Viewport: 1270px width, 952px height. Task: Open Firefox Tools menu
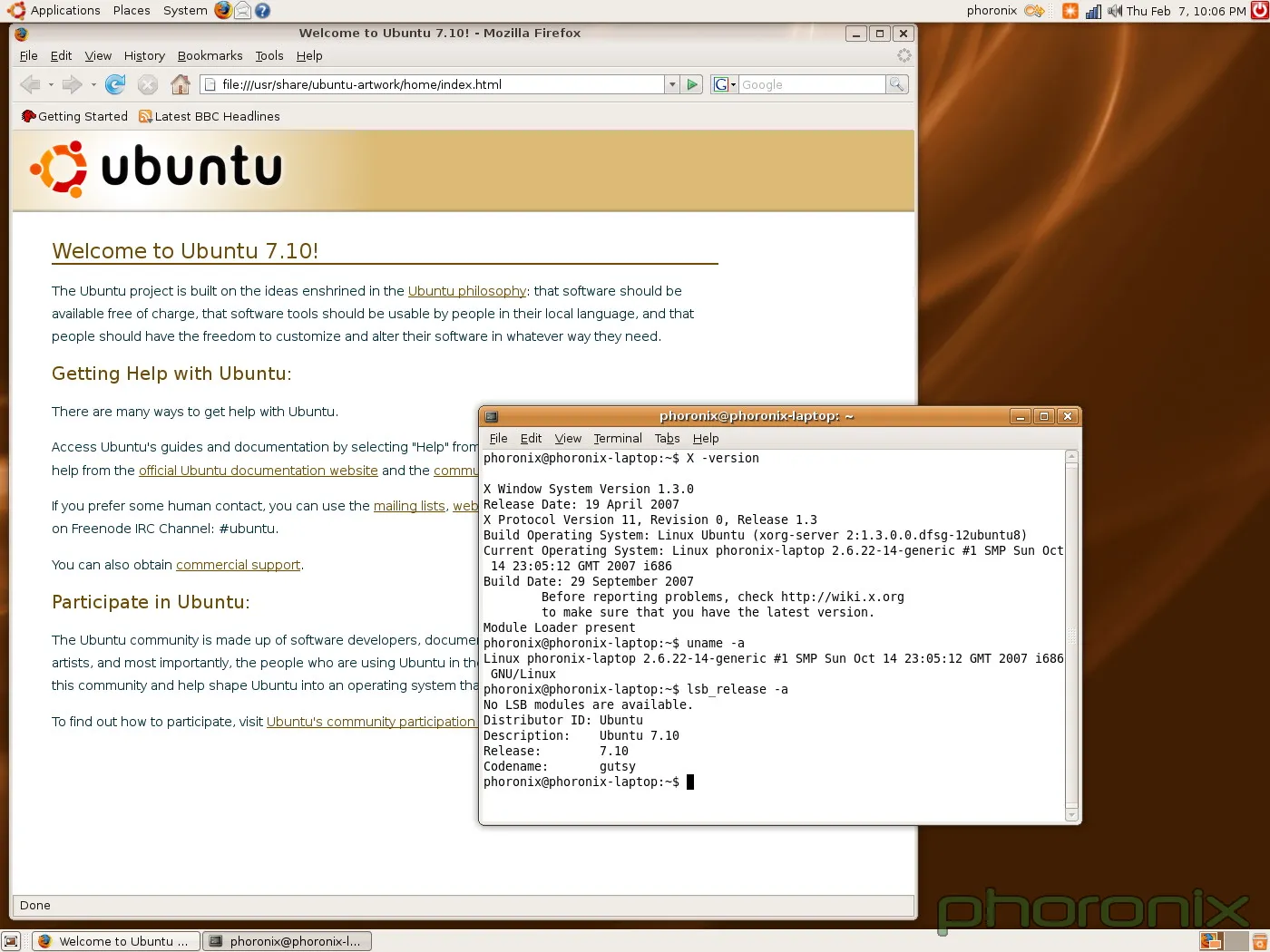[x=269, y=55]
